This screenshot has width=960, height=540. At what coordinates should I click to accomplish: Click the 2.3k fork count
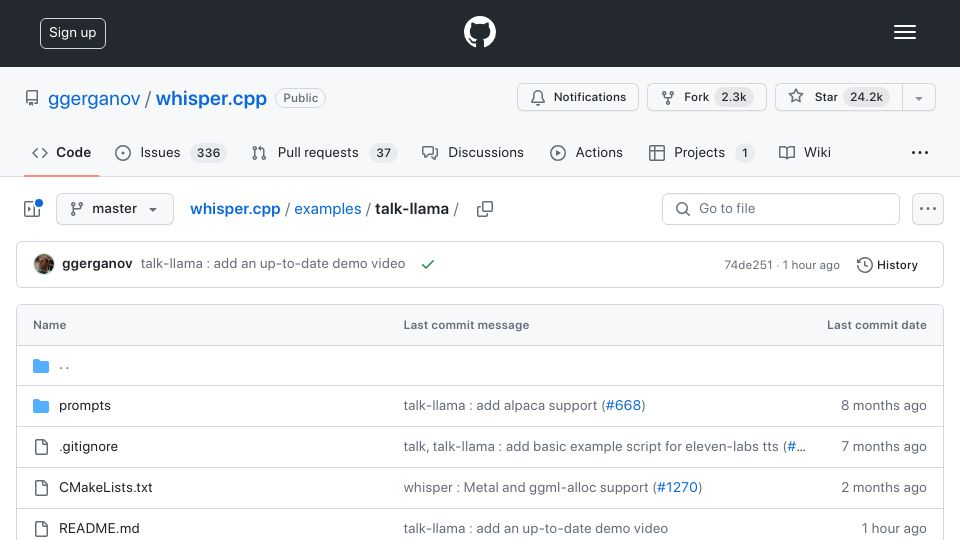pyautogui.click(x=733, y=97)
